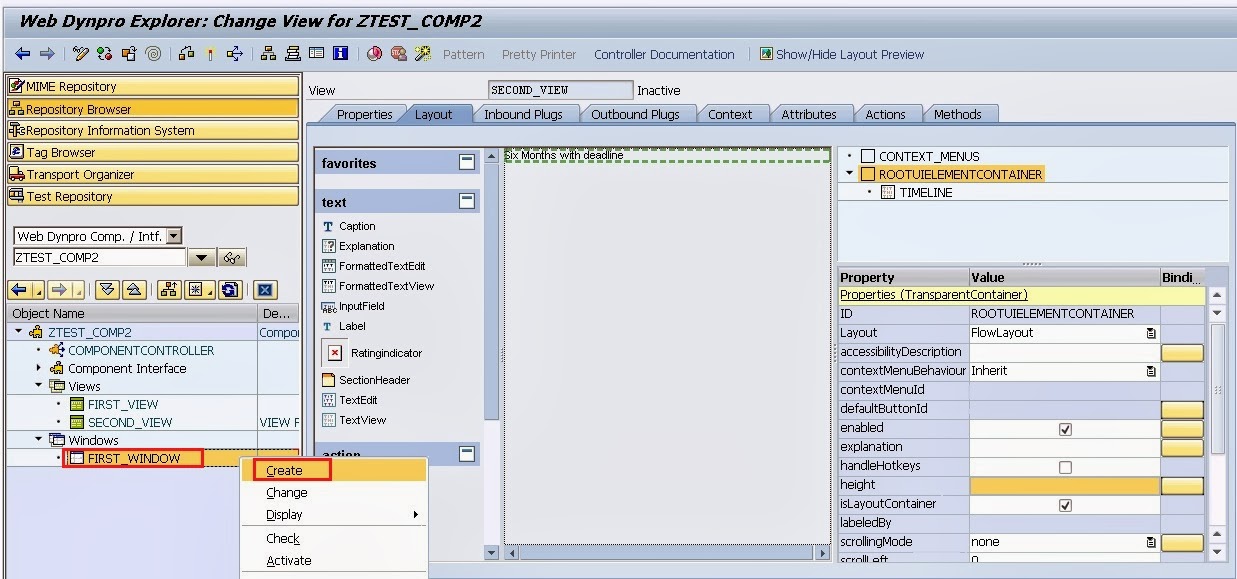This screenshot has width=1237, height=579.
Task: Switch to the Inbound Plugs tab
Action: tap(523, 114)
